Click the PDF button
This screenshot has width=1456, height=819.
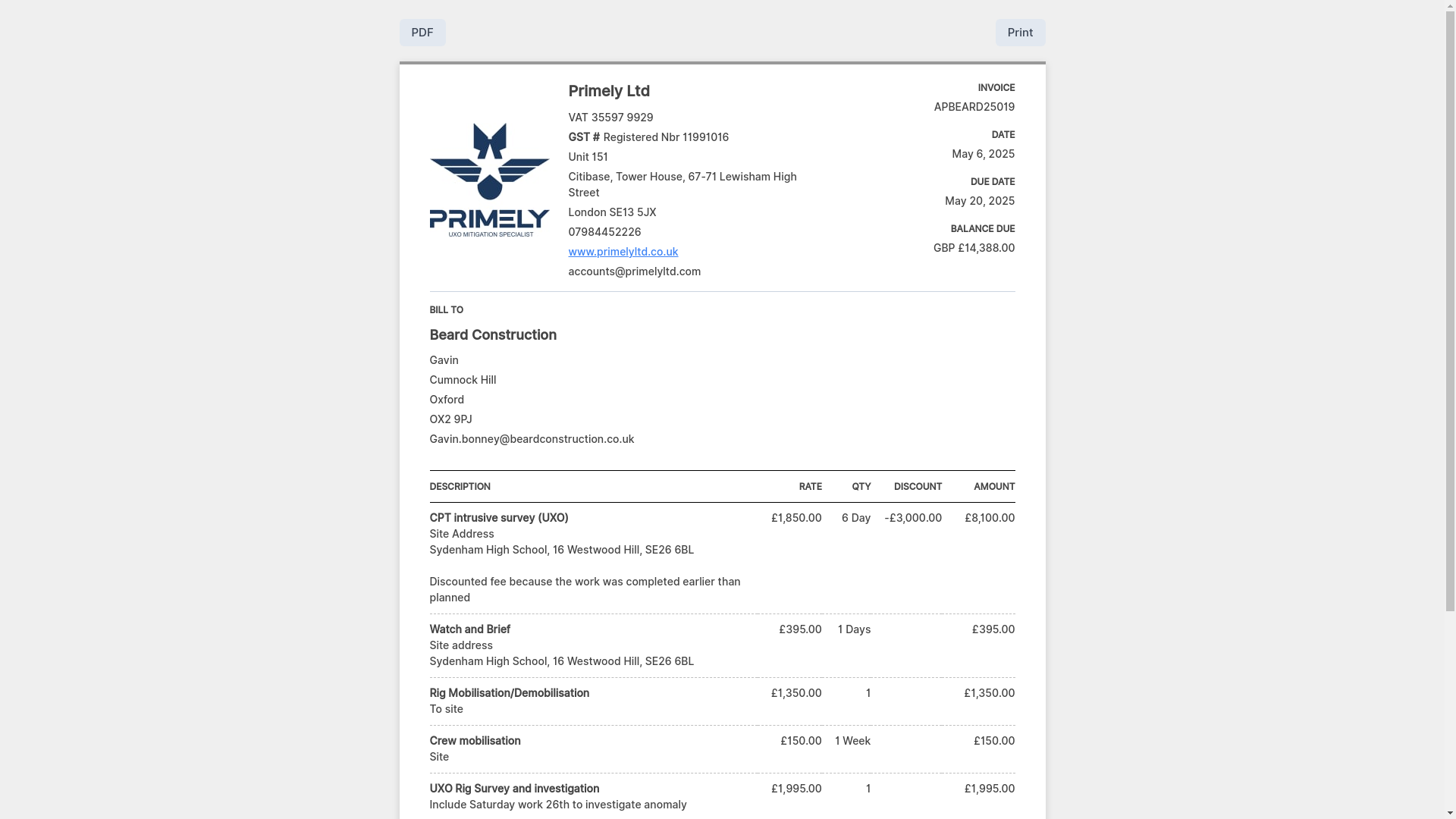tap(422, 33)
